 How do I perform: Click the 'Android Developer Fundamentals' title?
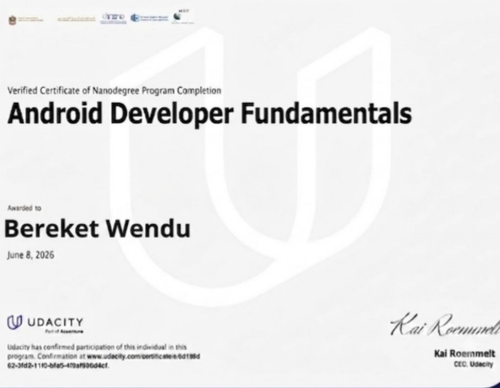tap(210, 114)
